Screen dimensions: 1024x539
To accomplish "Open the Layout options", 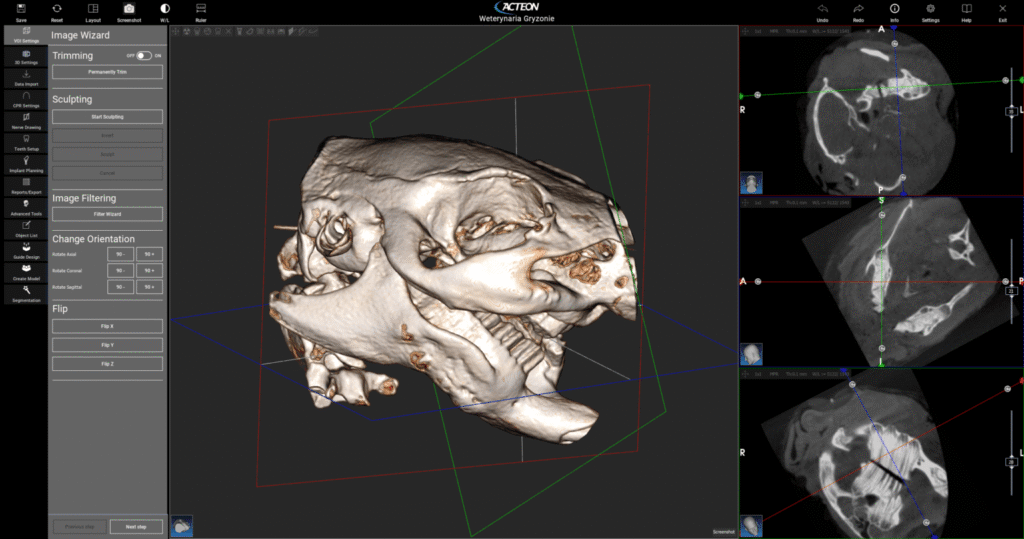I will tap(93, 9).
